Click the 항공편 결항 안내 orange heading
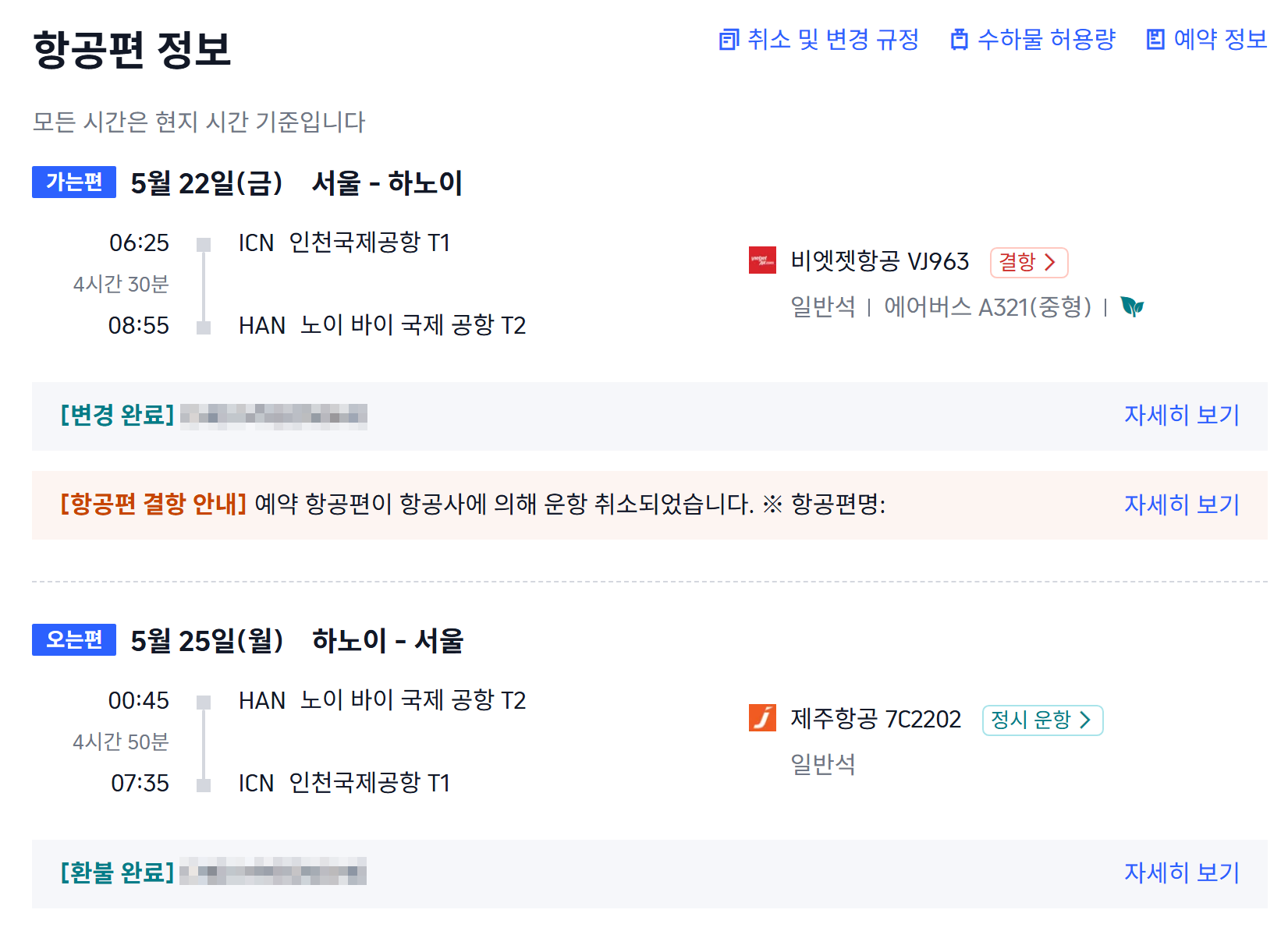This screenshot has width=1288, height=931. 154,504
